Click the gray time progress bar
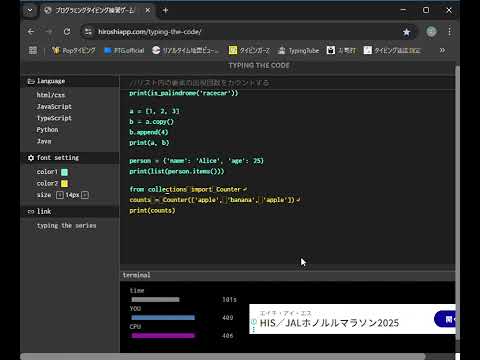Viewport: 480px width, 360px height. coord(155,300)
